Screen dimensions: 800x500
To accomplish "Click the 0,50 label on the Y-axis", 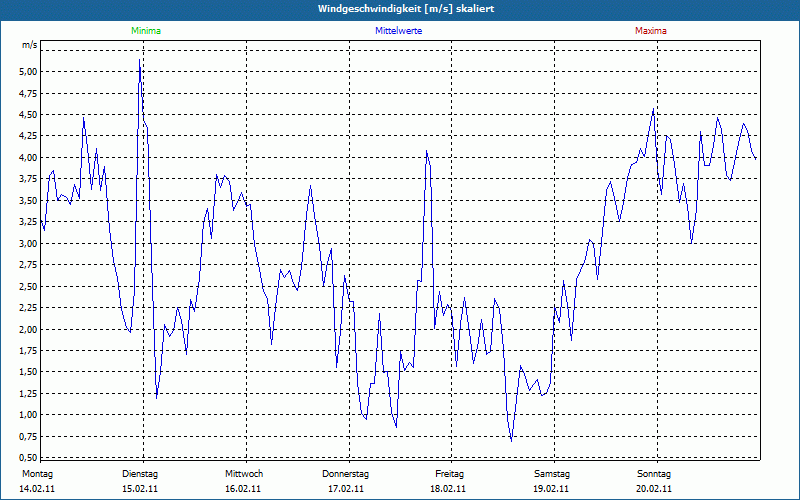I will [27, 458].
